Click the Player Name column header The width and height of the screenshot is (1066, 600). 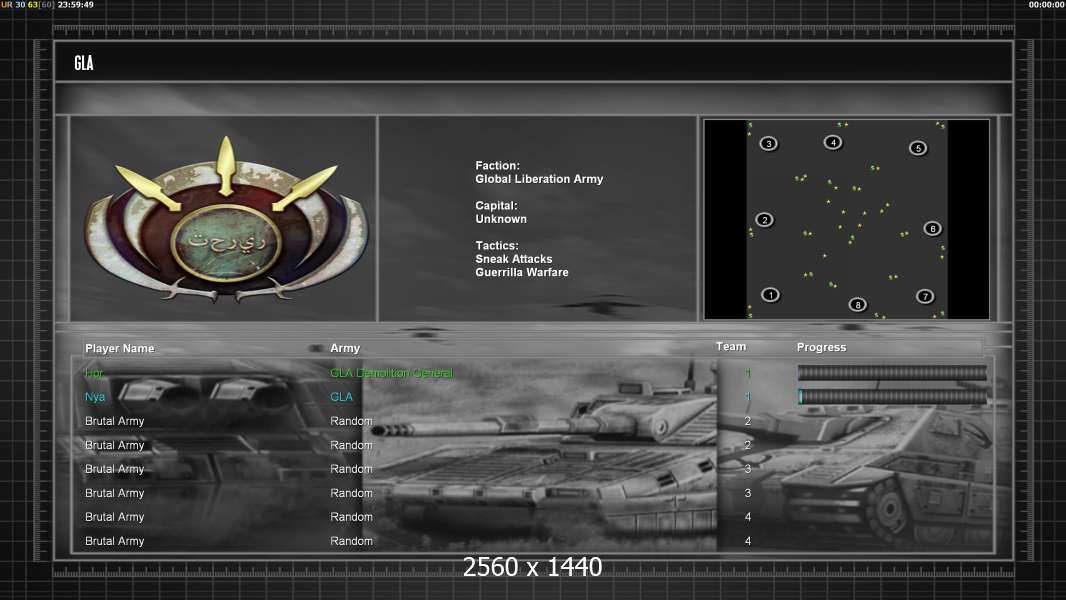tap(120, 349)
